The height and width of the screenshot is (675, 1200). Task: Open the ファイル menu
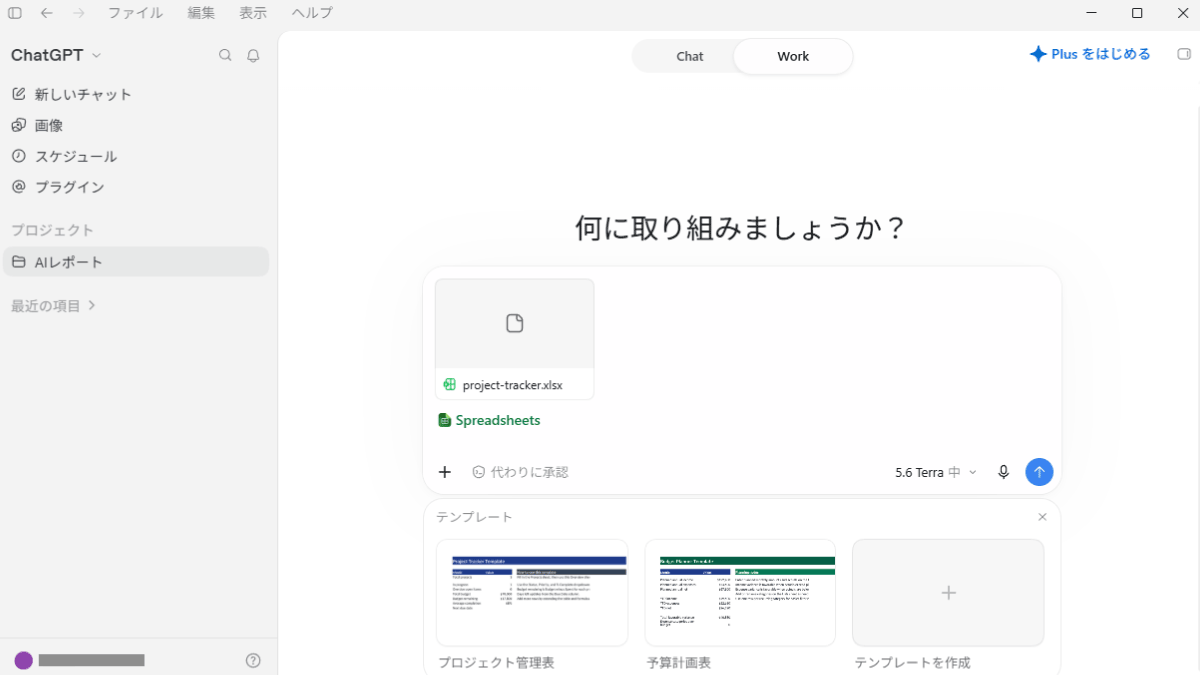click(x=135, y=13)
